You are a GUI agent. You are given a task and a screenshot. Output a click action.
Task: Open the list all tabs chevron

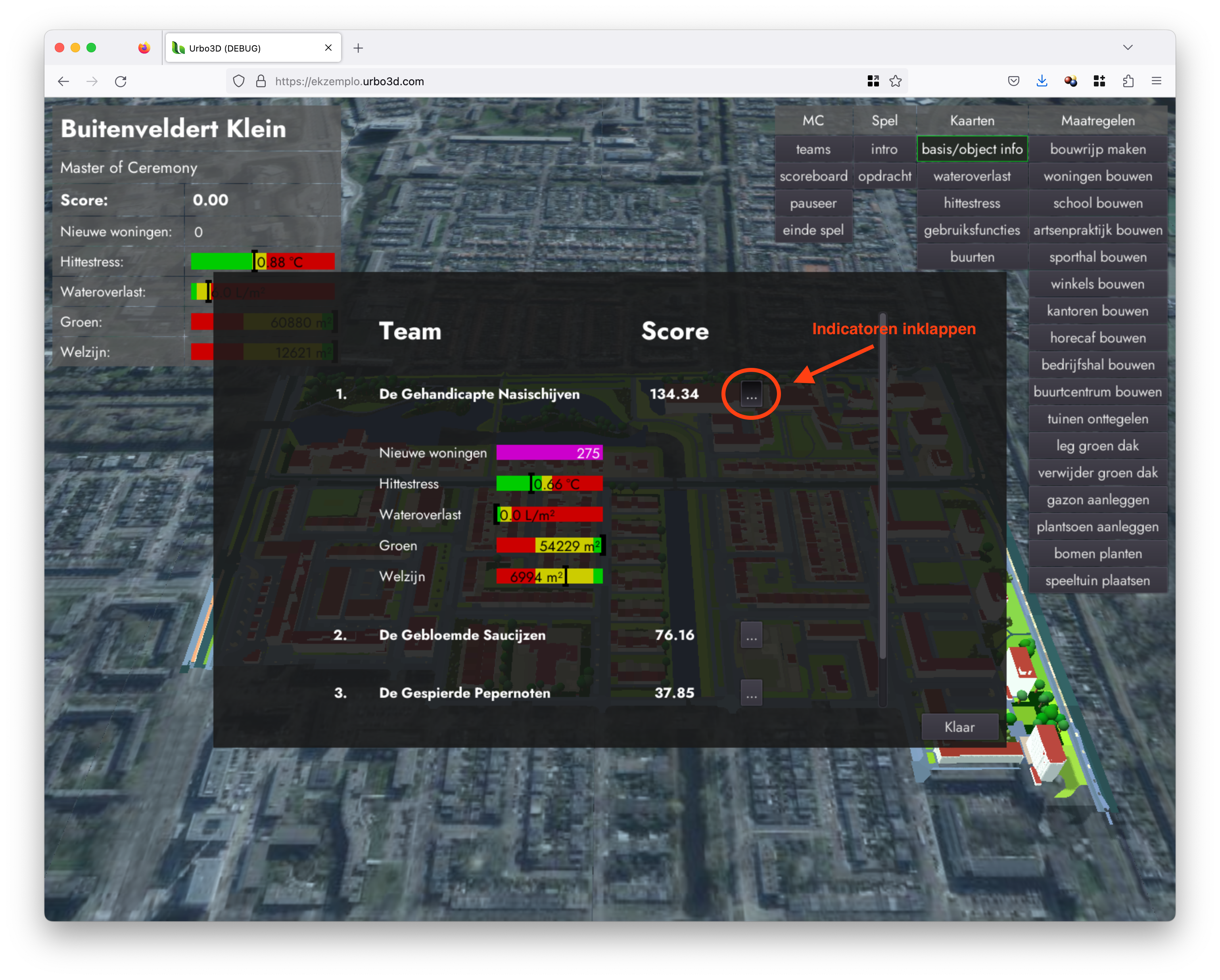[x=1128, y=48]
